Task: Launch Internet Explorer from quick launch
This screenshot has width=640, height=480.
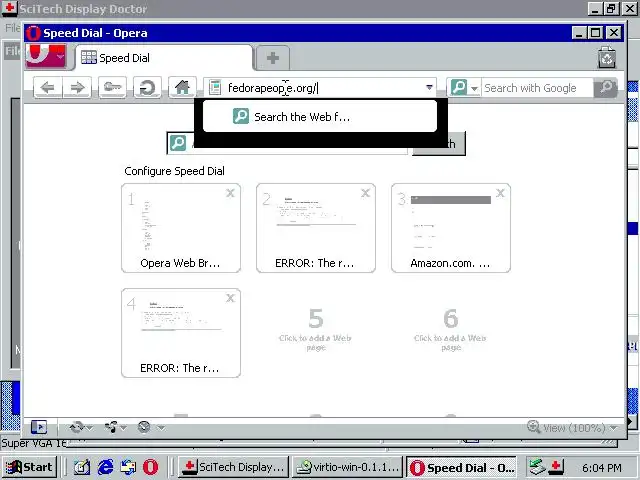Action: pyautogui.click(x=105, y=467)
